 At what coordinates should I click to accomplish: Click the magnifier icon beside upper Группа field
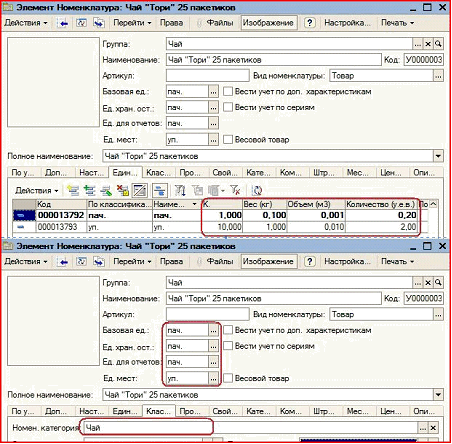[439, 44]
